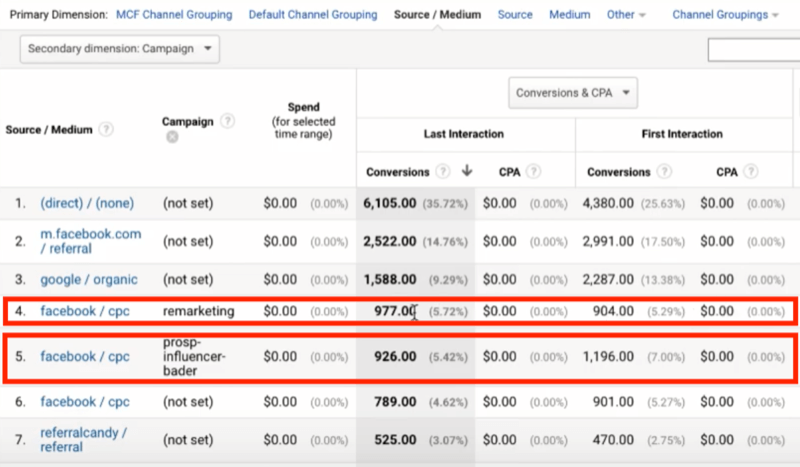The image size is (800, 467).
Task: Expand the Conversions & CPA dropdown
Action: coord(572,94)
